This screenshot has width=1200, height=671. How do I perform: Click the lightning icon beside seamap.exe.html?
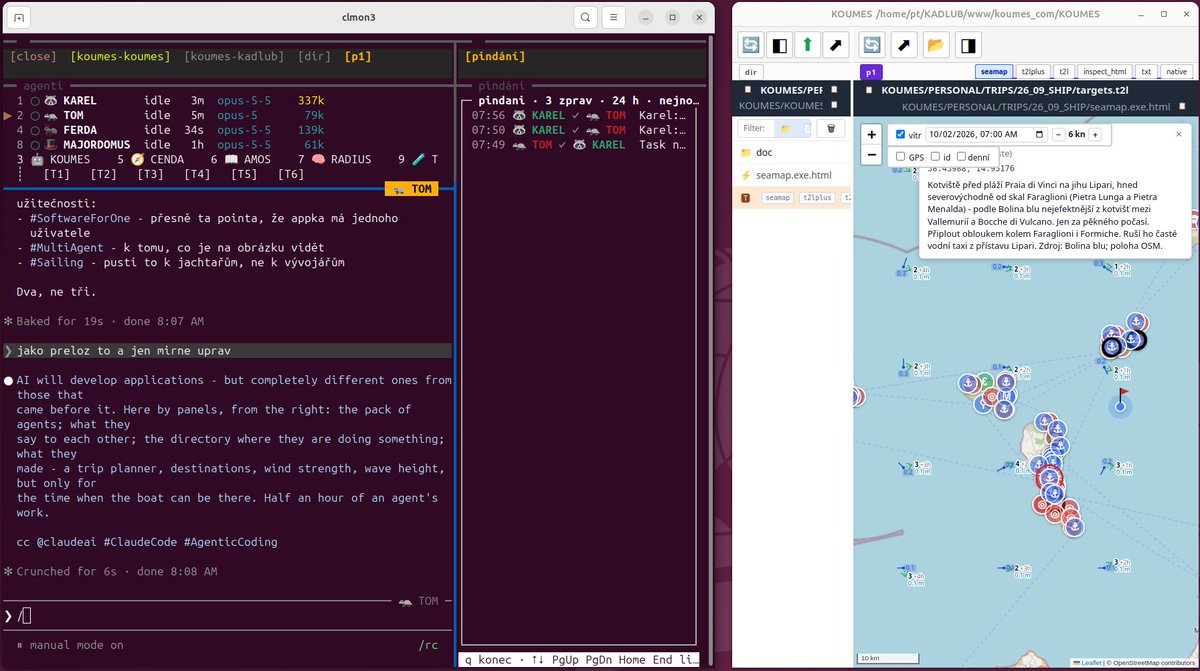tap(745, 175)
